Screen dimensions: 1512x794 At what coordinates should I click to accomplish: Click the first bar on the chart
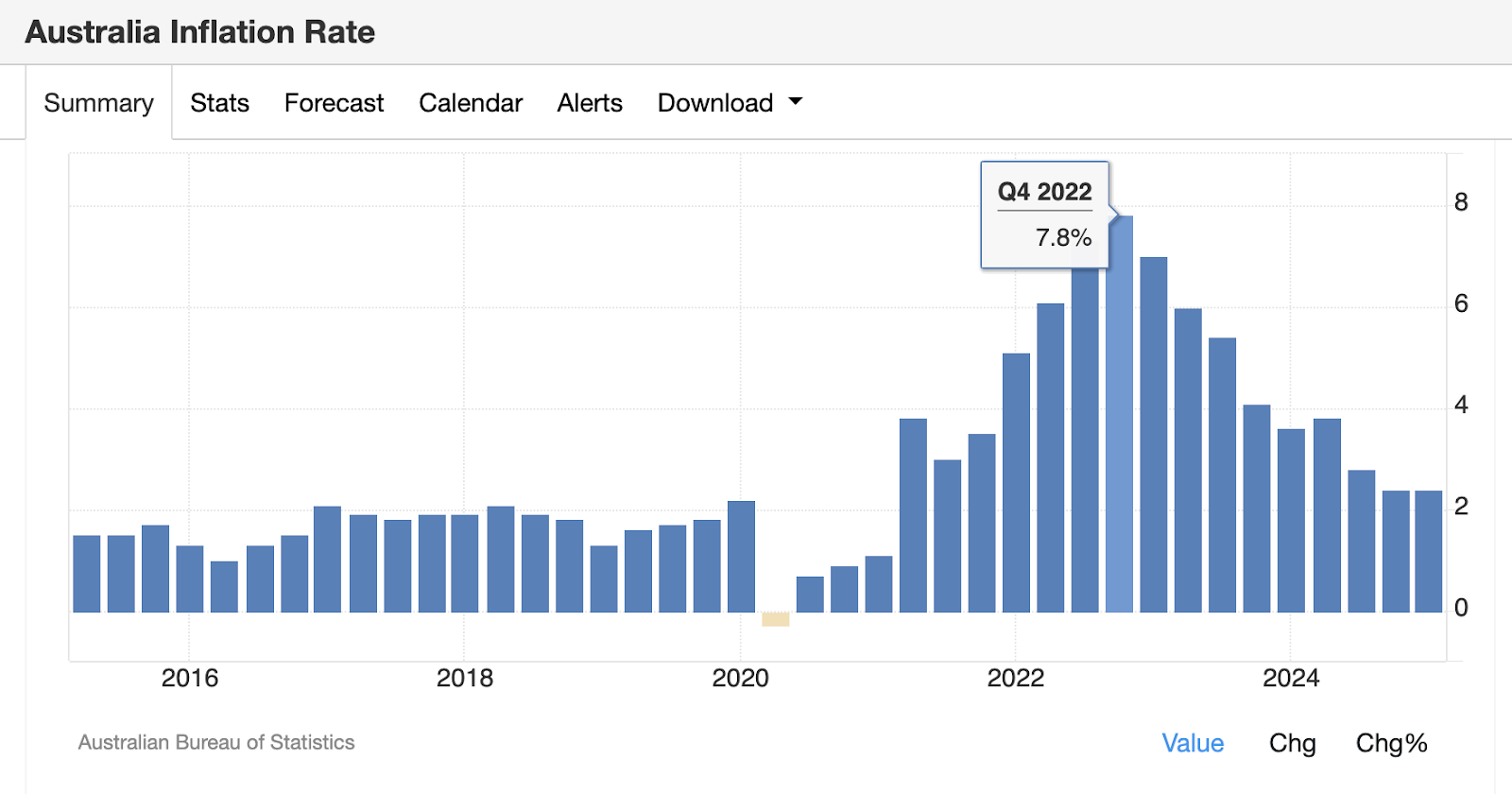tap(86, 574)
